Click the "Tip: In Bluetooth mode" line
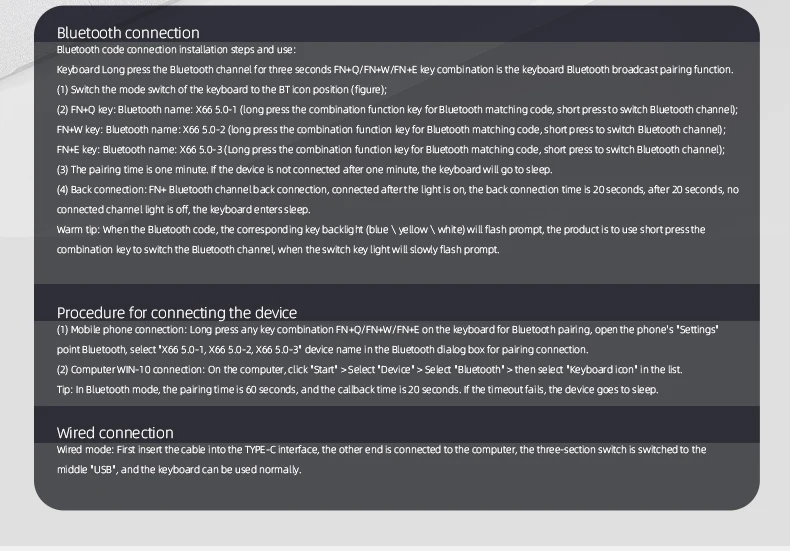Viewport: 790px width, 551px height. click(x=357, y=390)
